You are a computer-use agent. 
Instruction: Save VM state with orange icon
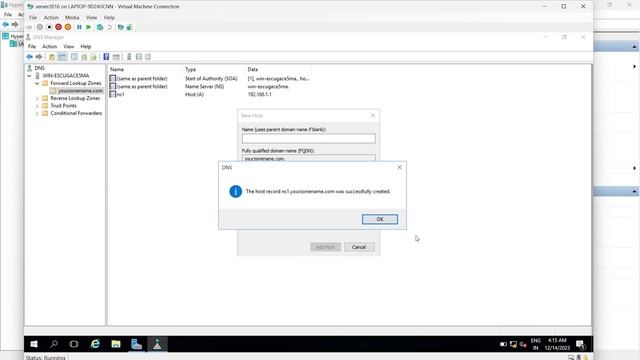(68, 27)
